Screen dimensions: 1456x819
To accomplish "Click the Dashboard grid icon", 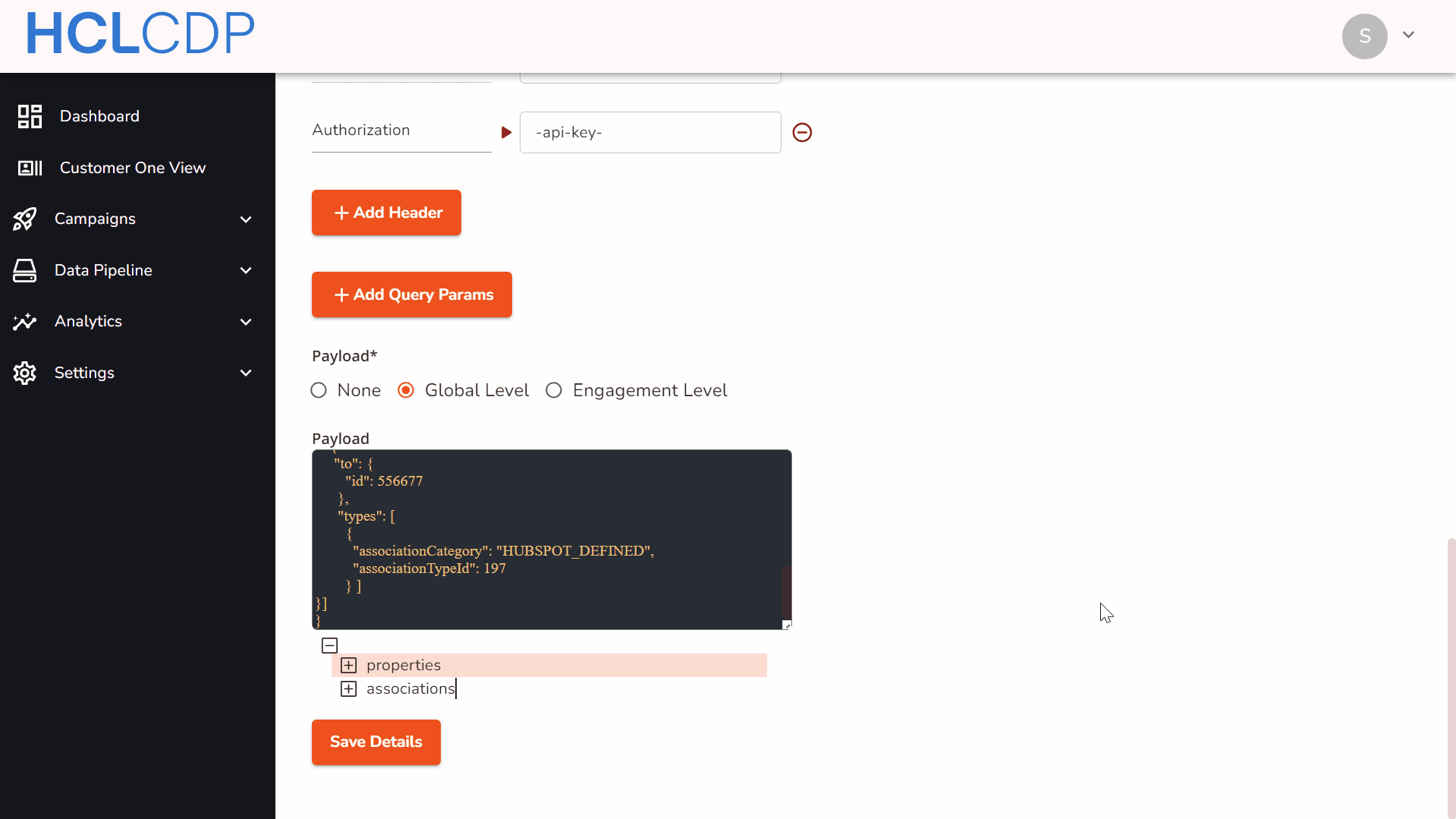I will (30, 116).
